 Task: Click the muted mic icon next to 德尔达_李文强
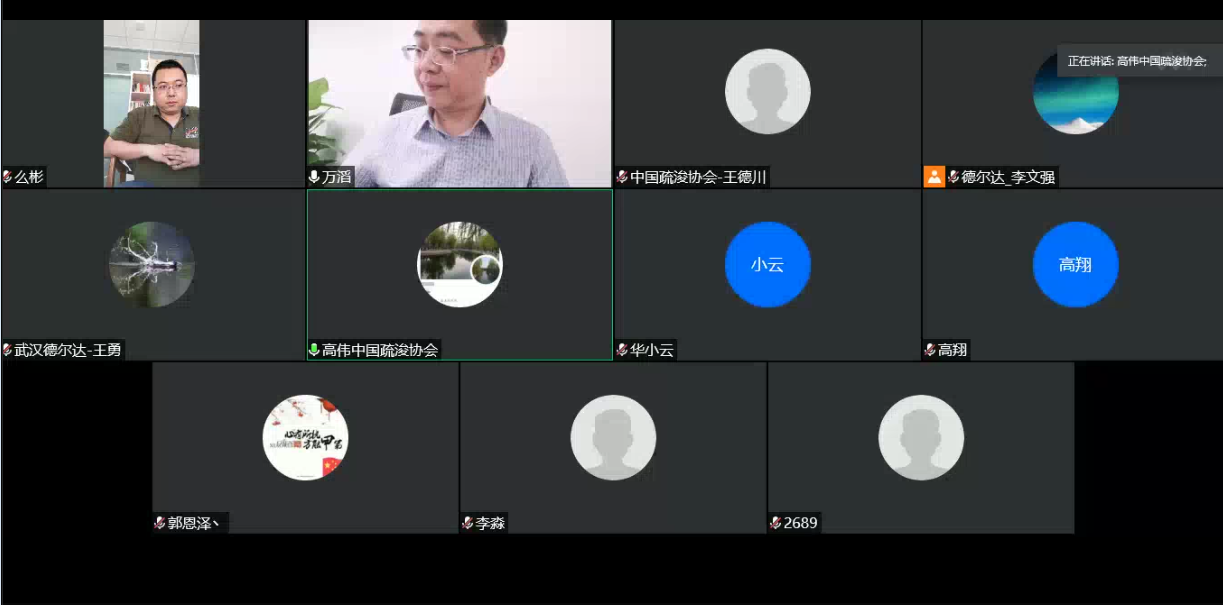pyautogui.click(x=953, y=177)
